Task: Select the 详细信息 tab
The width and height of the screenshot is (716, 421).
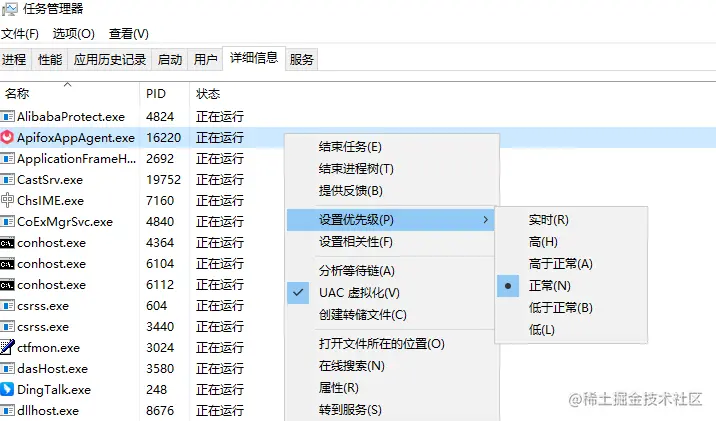Action: click(x=254, y=58)
